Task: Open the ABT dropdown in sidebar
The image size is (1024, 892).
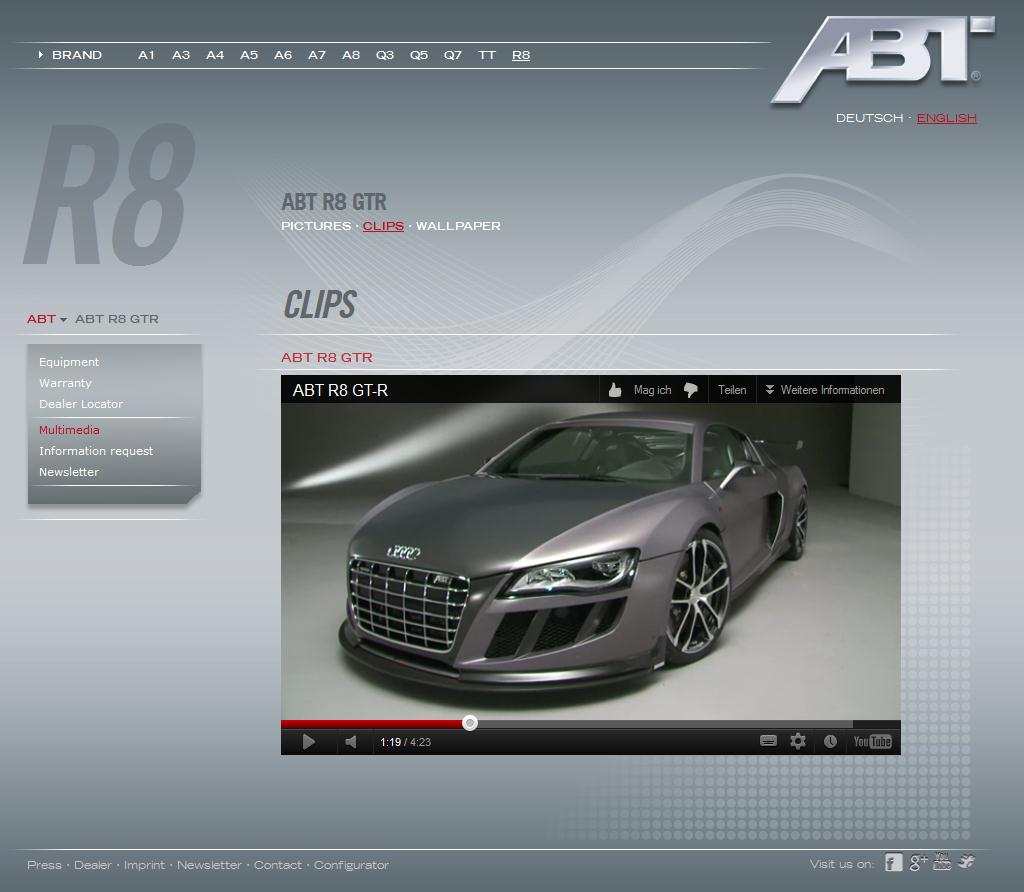Action: coord(47,319)
